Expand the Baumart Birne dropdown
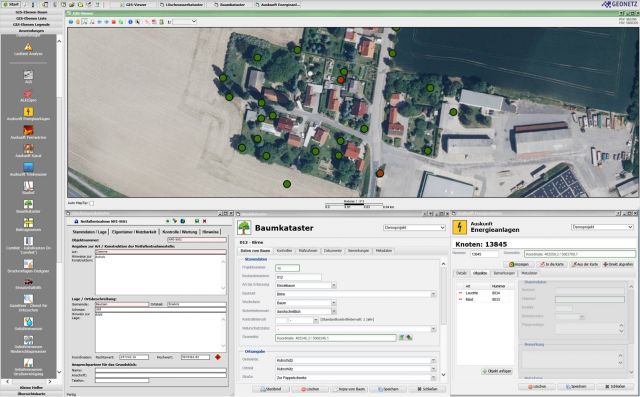640x397 pixels. 433,294
